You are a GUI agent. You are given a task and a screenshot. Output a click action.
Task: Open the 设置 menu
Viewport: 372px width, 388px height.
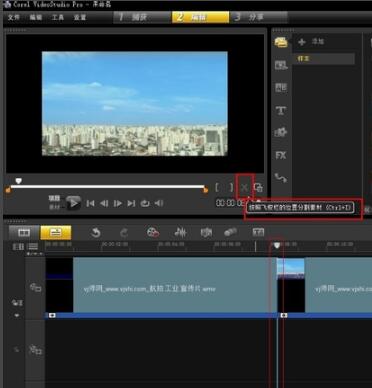(x=80, y=17)
